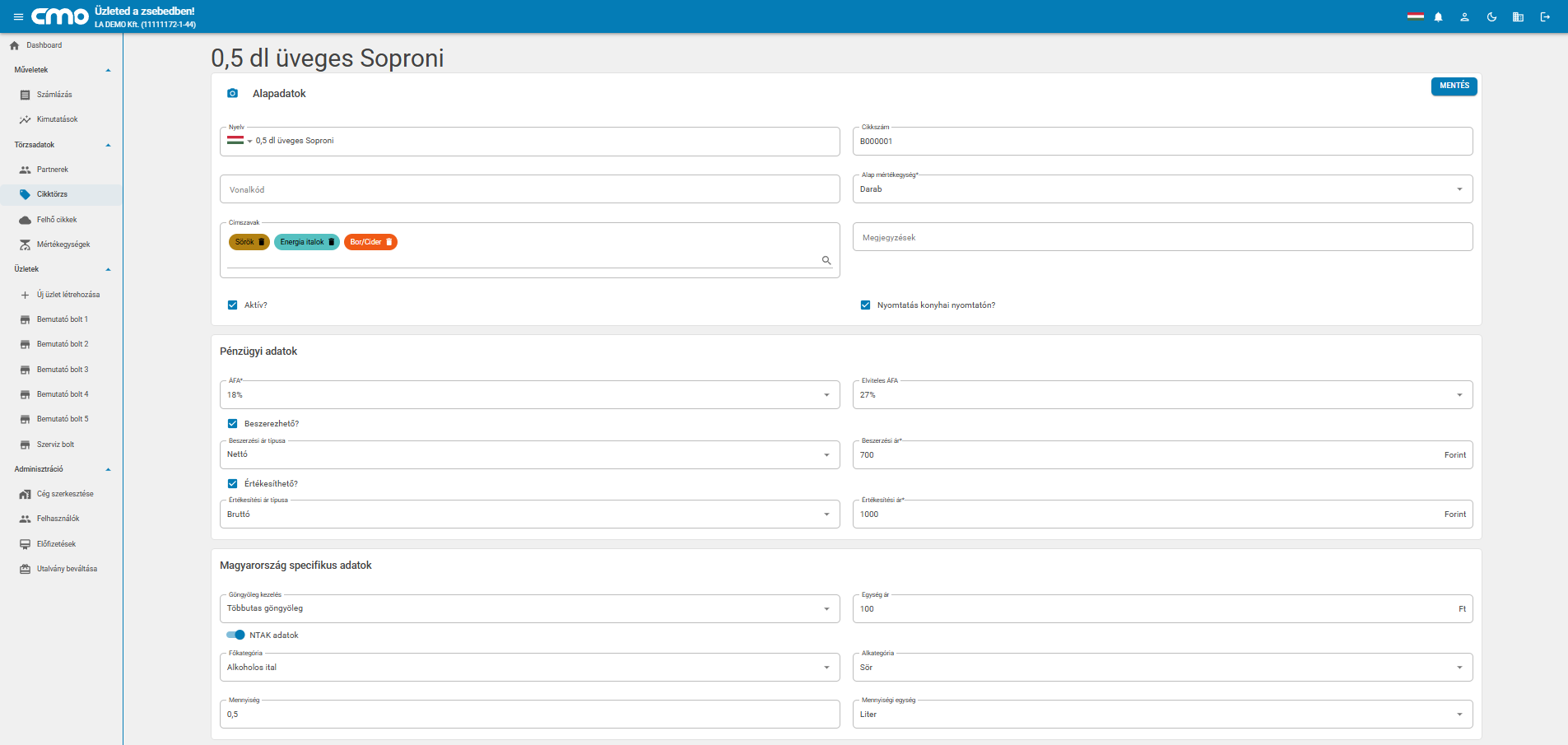Click the Cég szerkesztése building icon
Viewport: 1568px width, 745px height.
25,494
